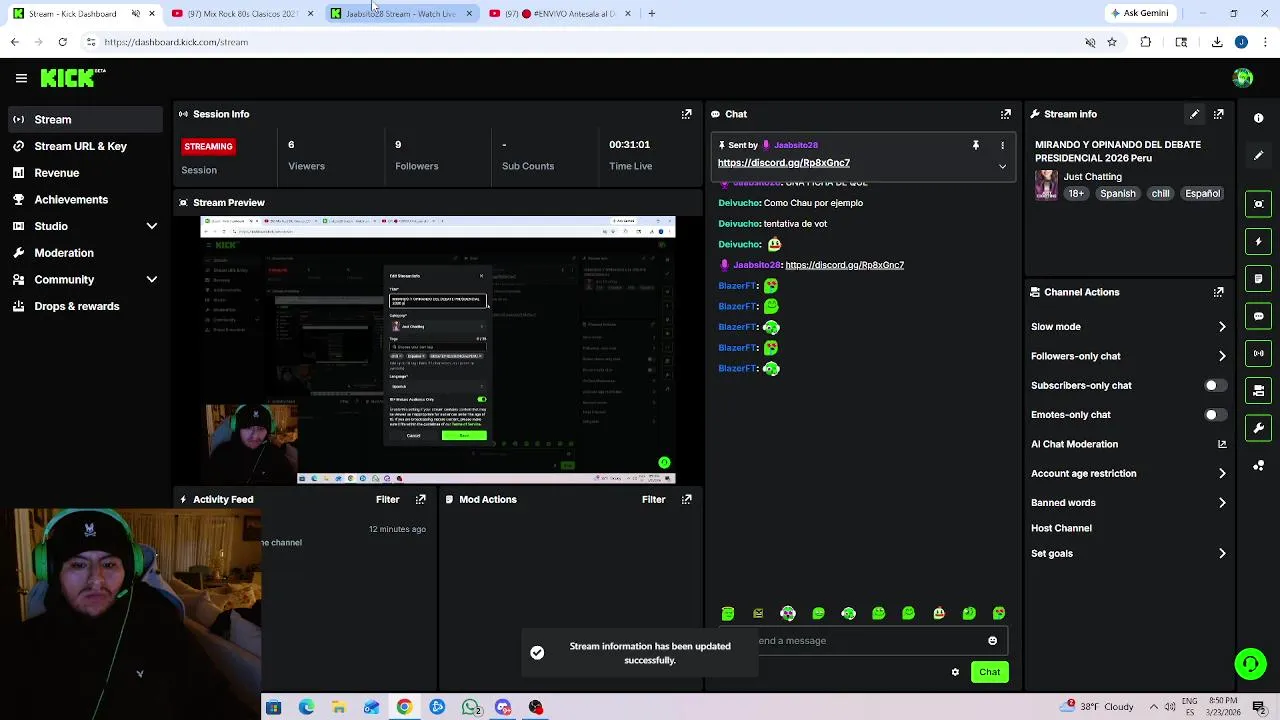This screenshot has height=720, width=1280.
Task: Click the pin icon on pinned message
Action: [x=975, y=145]
